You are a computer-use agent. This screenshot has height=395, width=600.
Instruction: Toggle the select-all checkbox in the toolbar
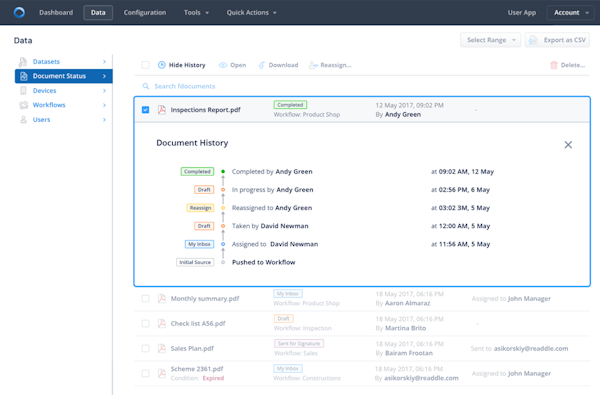[145, 65]
